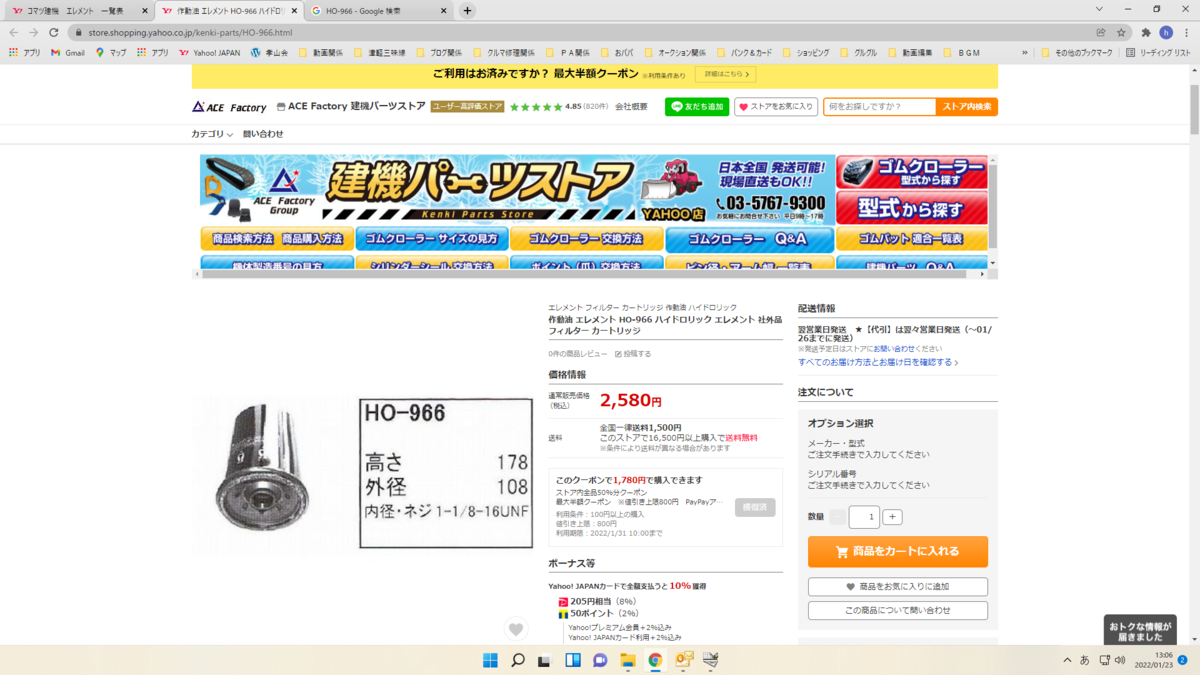This screenshot has height=675, width=1200.
Task: Select the 作動油 エレメント HO-966 tab
Action: click(229, 10)
